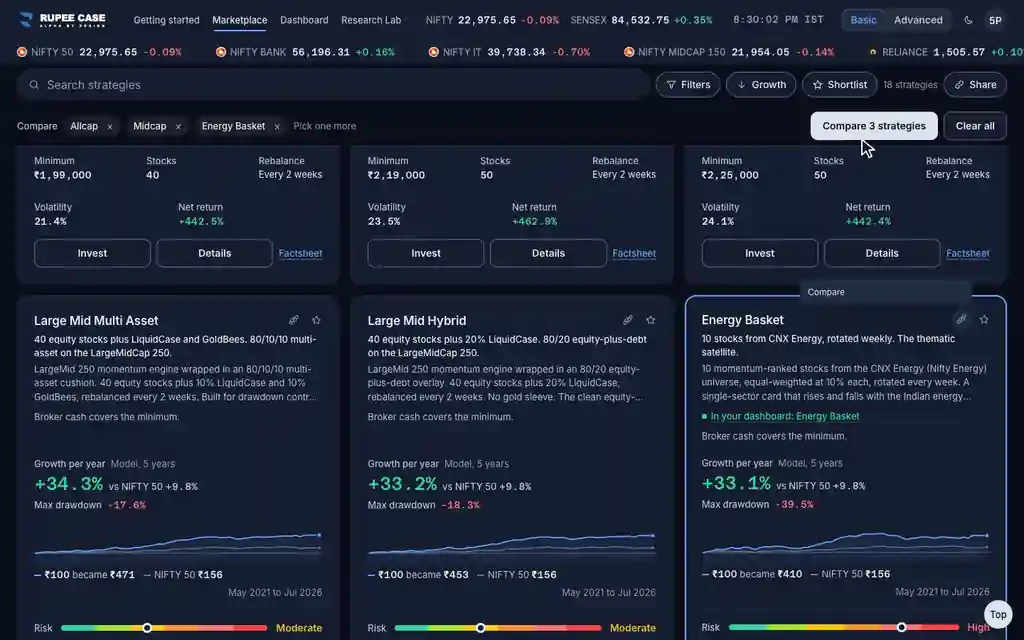This screenshot has height=640, width=1024.
Task: Click the 8:30:02 PM IST clock
Action: coord(778,20)
